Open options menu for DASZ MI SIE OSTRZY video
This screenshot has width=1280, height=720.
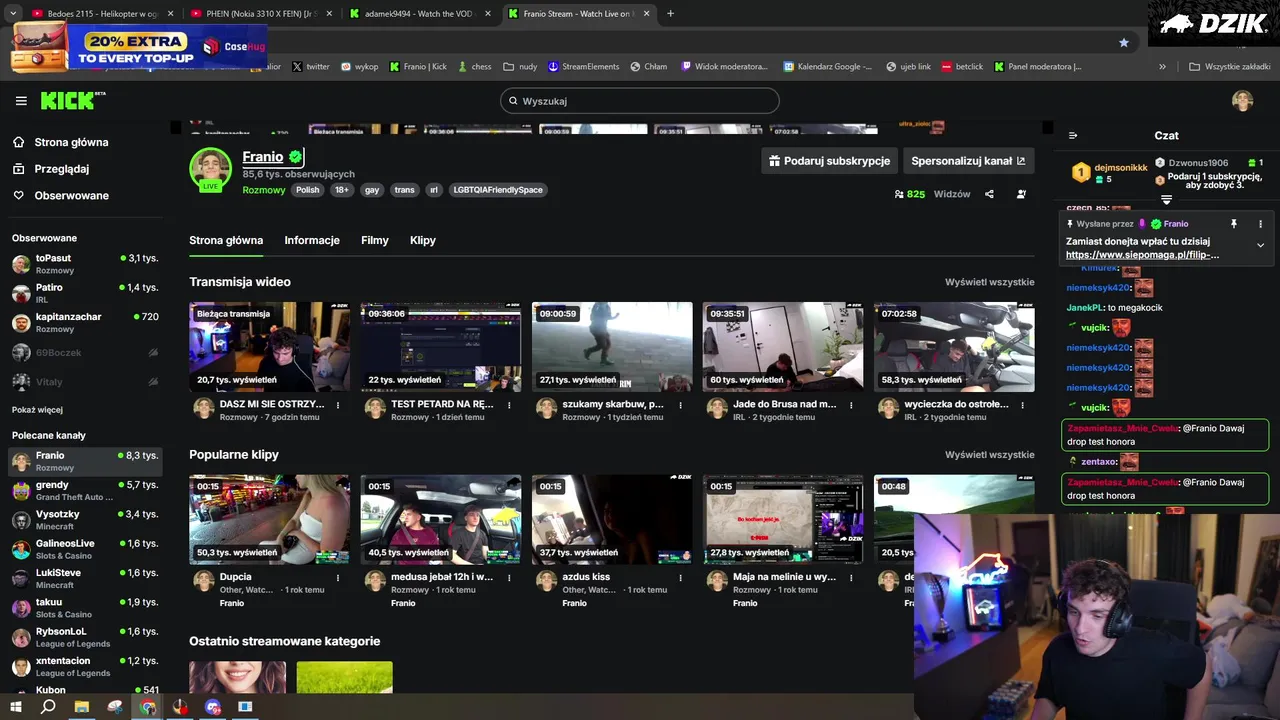(x=338, y=405)
